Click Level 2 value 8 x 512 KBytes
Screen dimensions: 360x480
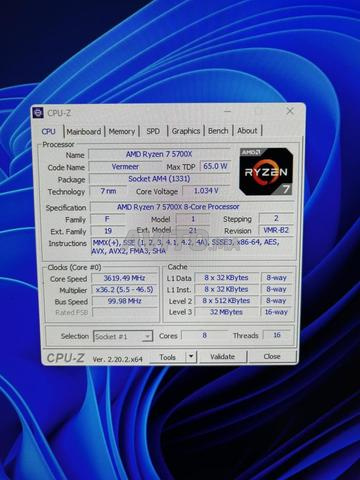(x=226, y=300)
